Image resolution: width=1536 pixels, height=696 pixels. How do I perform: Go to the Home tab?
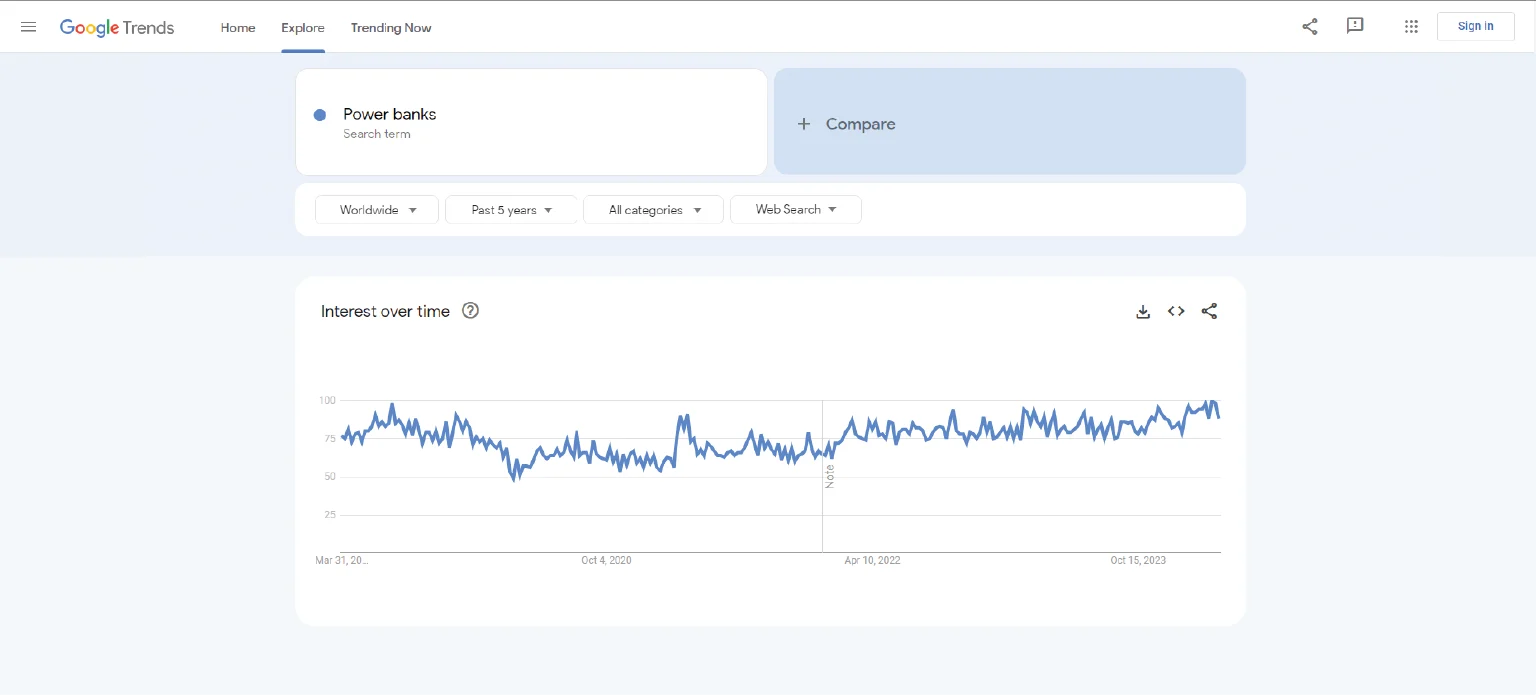[238, 28]
